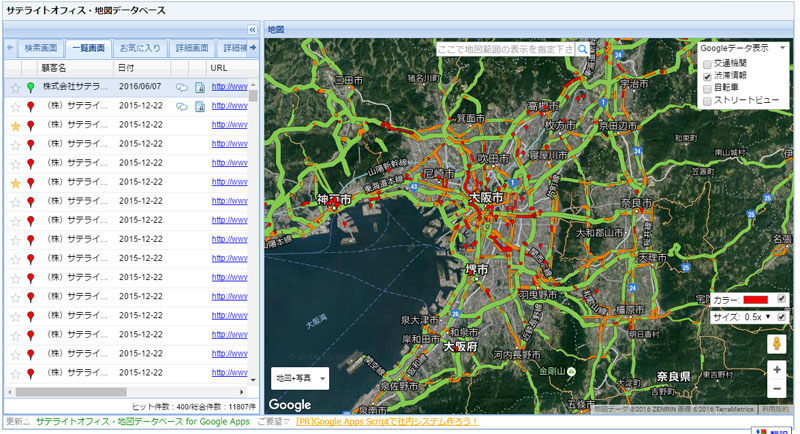Viewport: 800px width, 434px height.
Task: Click the Google logo on the map
Action: pyautogui.click(x=289, y=405)
